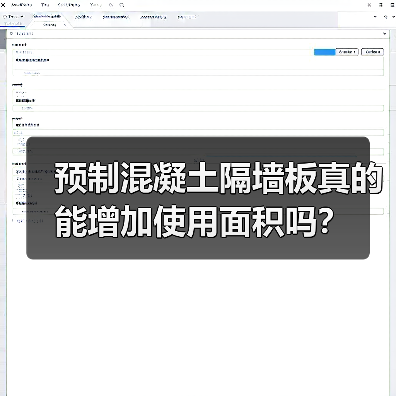Click the blue button in the first section

tap(324, 52)
